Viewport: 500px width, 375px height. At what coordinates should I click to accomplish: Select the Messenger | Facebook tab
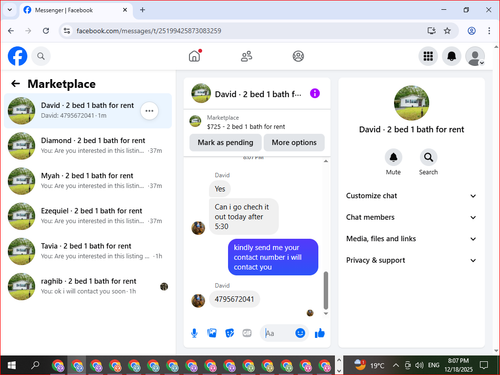point(75,10)
